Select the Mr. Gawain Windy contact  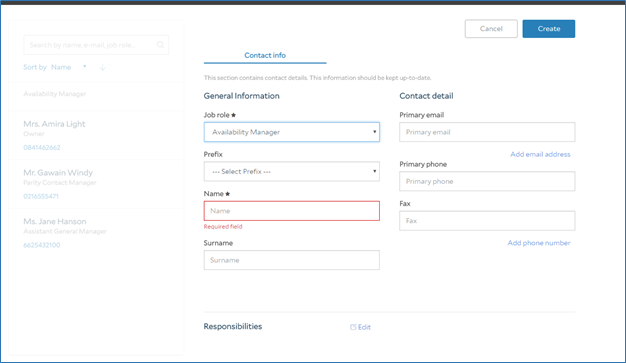point(96,184)
